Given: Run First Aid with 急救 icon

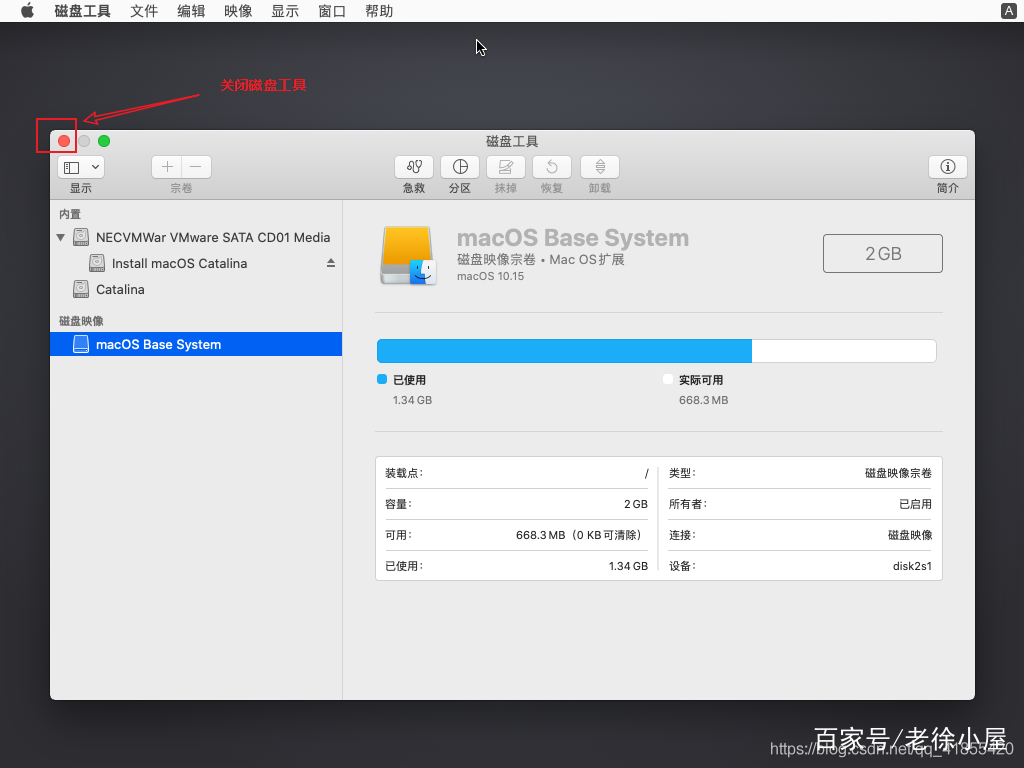Looking at the screenshot, I should coord(414,167).
